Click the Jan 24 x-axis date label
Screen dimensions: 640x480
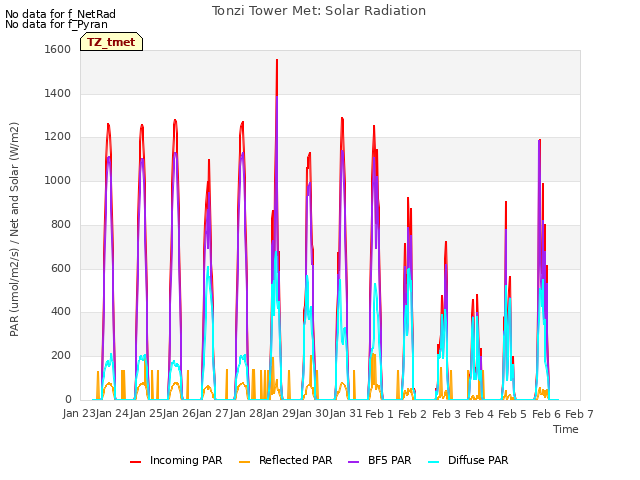click(113, 414)
